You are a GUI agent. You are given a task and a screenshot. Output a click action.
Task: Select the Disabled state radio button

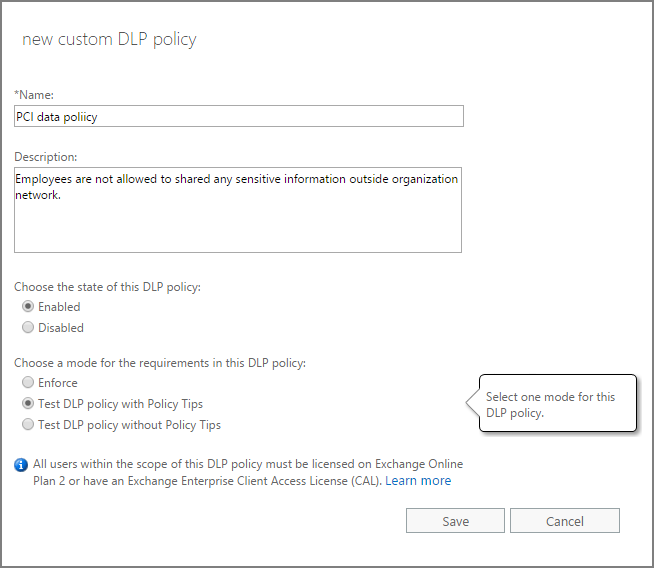coord(28,327)
